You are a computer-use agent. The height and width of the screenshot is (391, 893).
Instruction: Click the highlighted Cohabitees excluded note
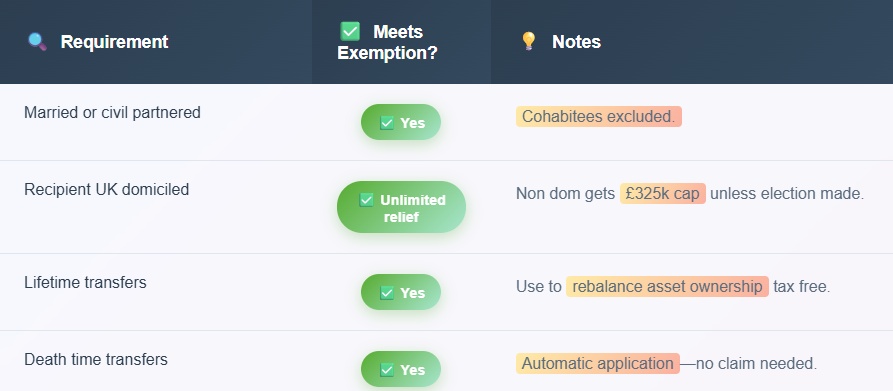click(x=599, y=117)
